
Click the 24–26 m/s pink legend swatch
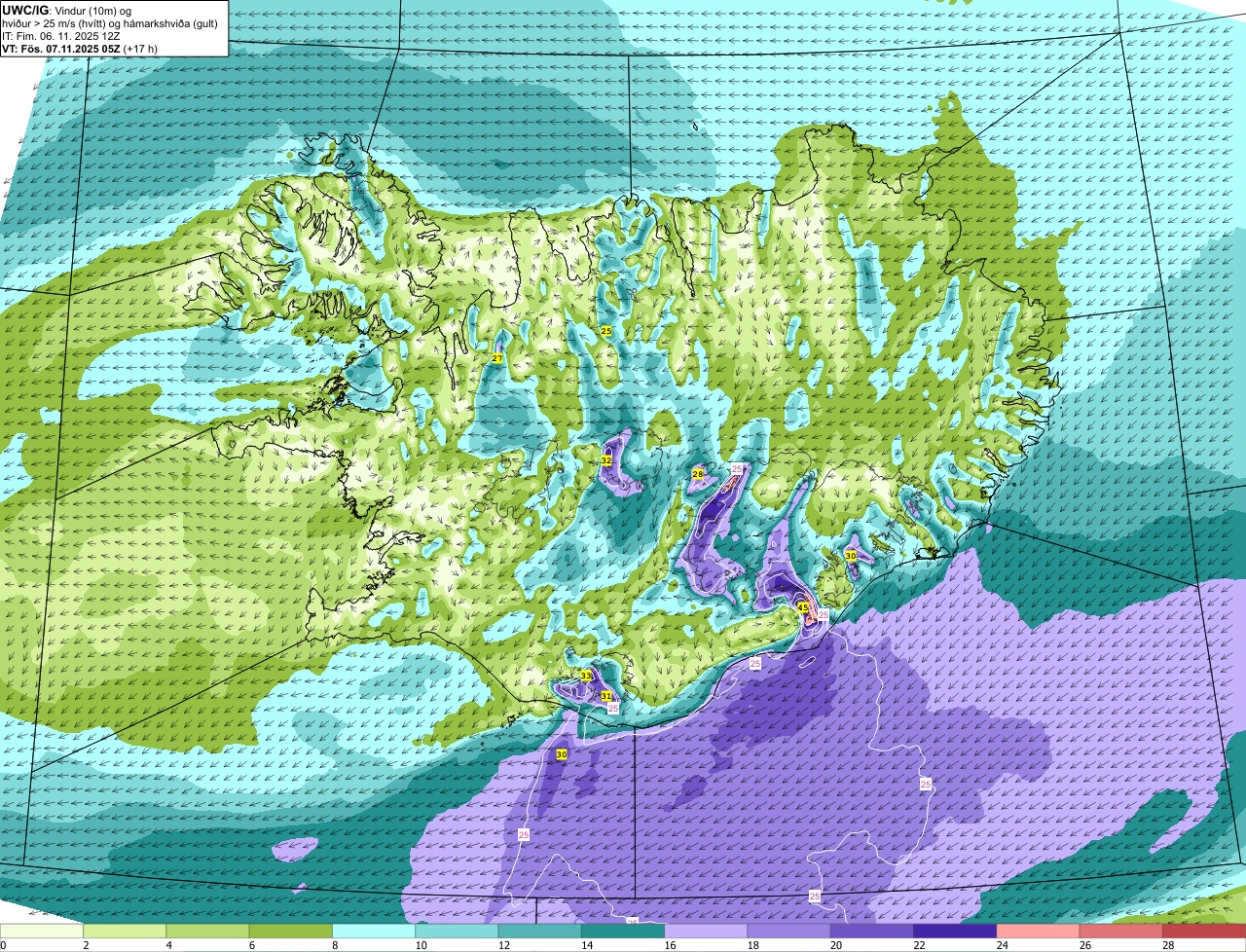1039,932
